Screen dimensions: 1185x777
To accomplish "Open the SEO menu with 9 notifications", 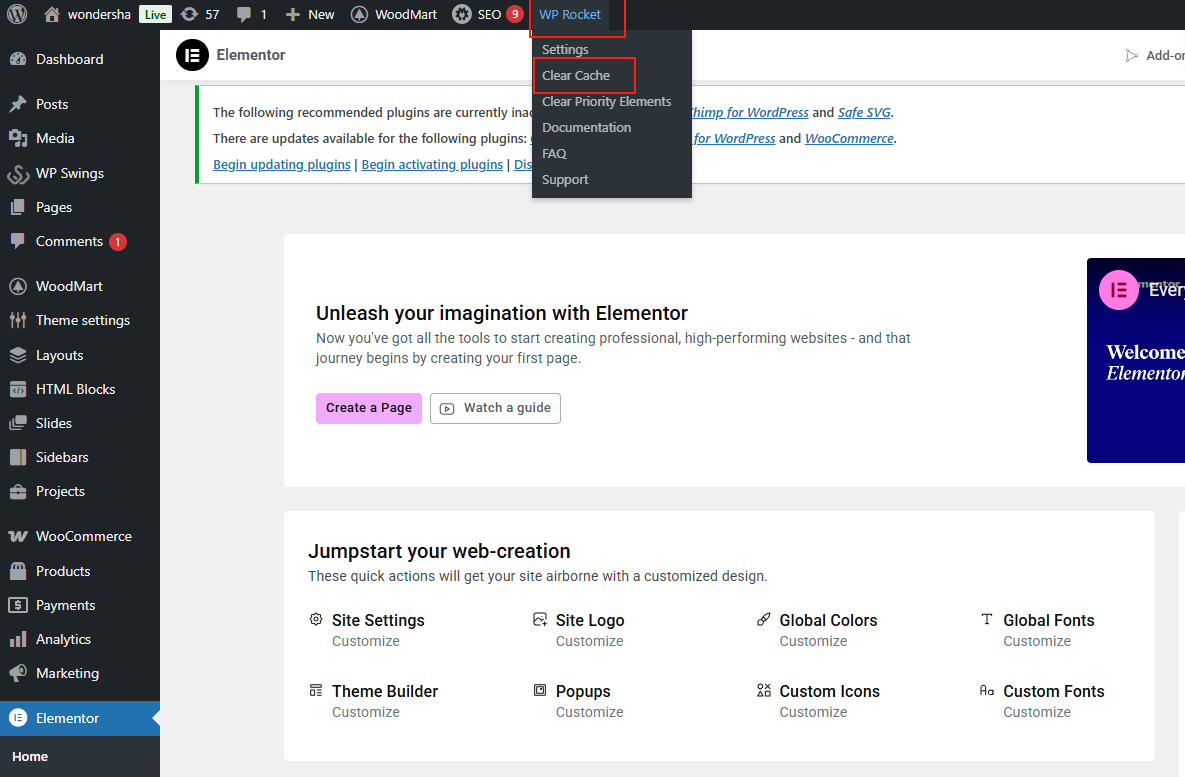I will point(487,14).
